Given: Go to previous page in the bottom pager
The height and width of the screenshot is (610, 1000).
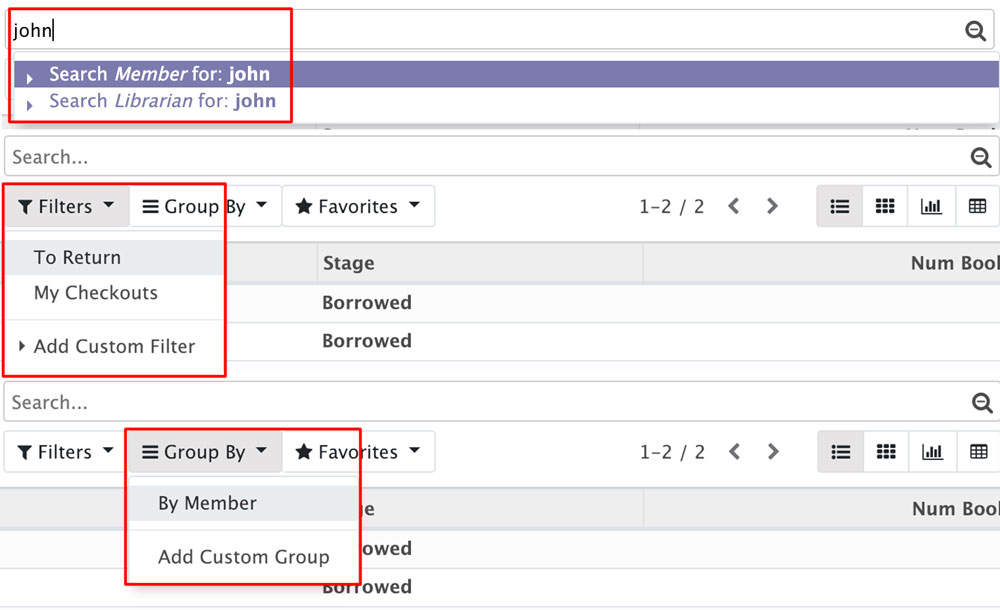Looking at the screenshot, I should (x=735, y=452).
